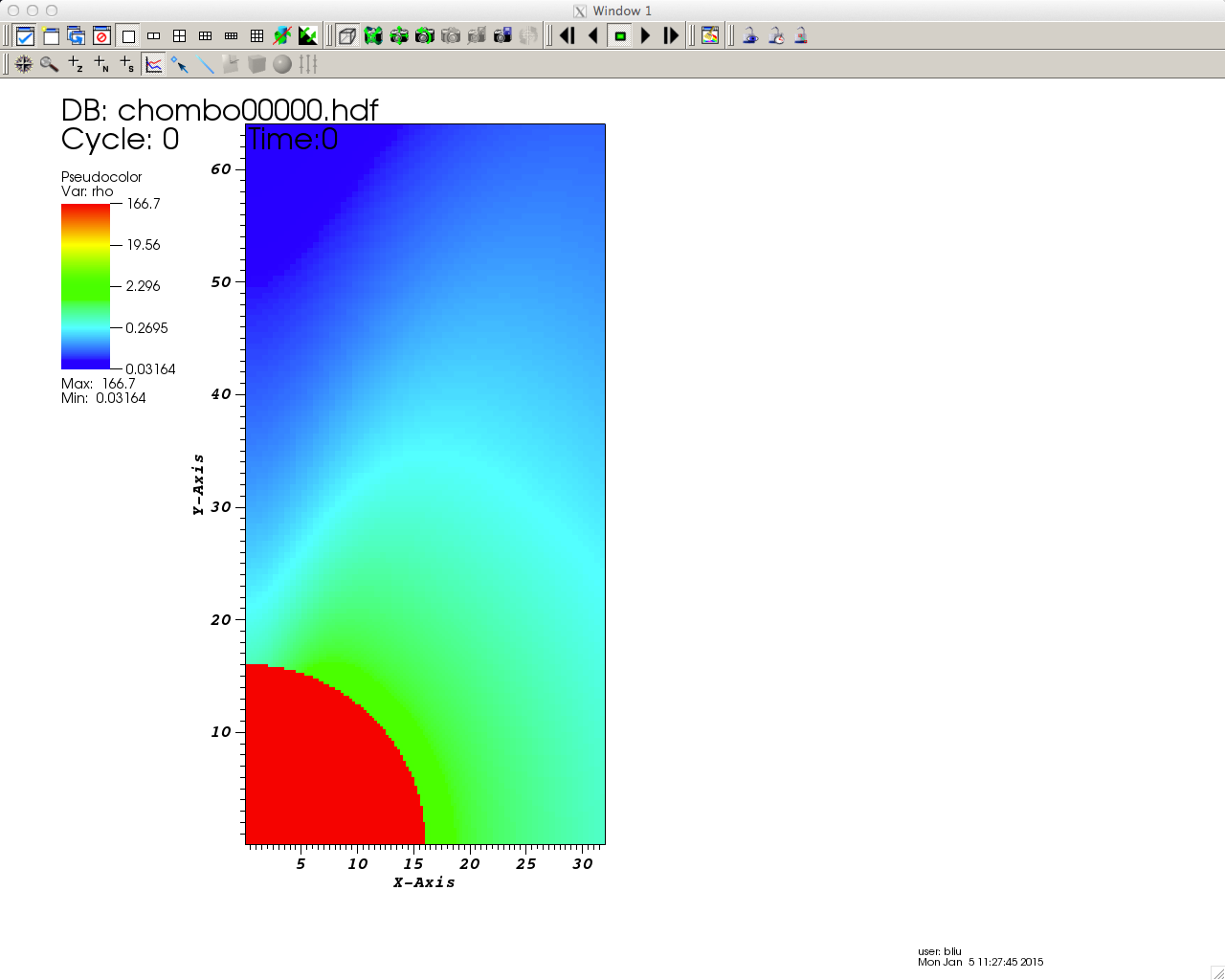Play animation in reverse
The image size is (1225, 980).
click(593, 36)
